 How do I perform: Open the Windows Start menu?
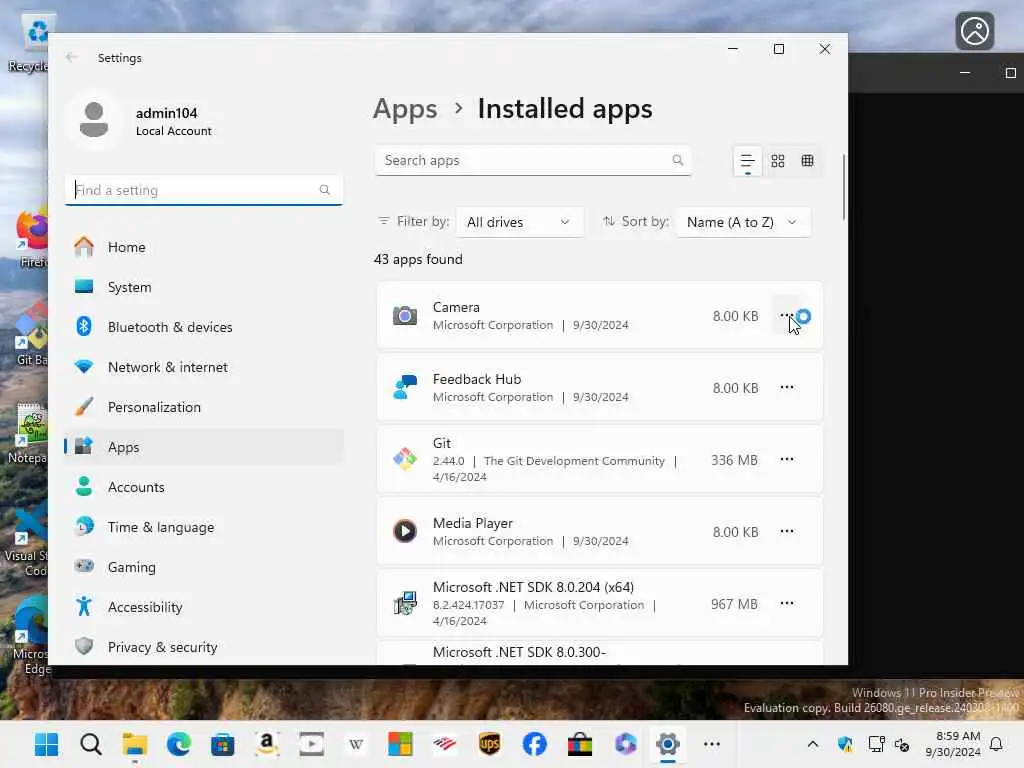(46, 744)
